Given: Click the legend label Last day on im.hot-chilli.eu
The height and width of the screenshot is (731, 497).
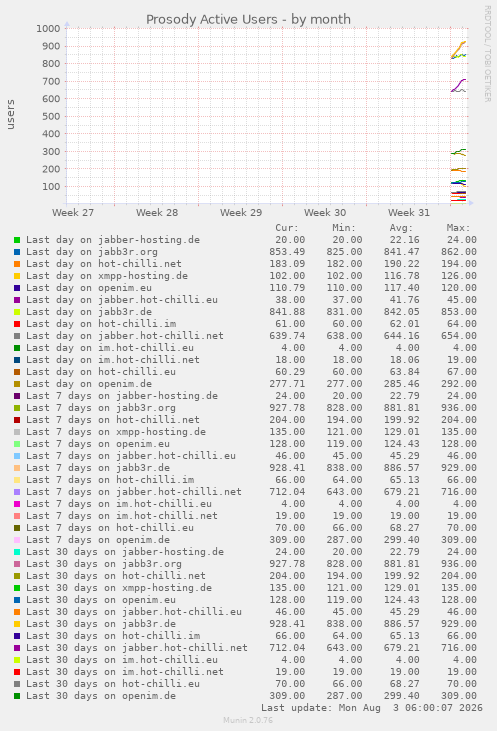Looking at the screenshot, I should click(x=110, y=348).
